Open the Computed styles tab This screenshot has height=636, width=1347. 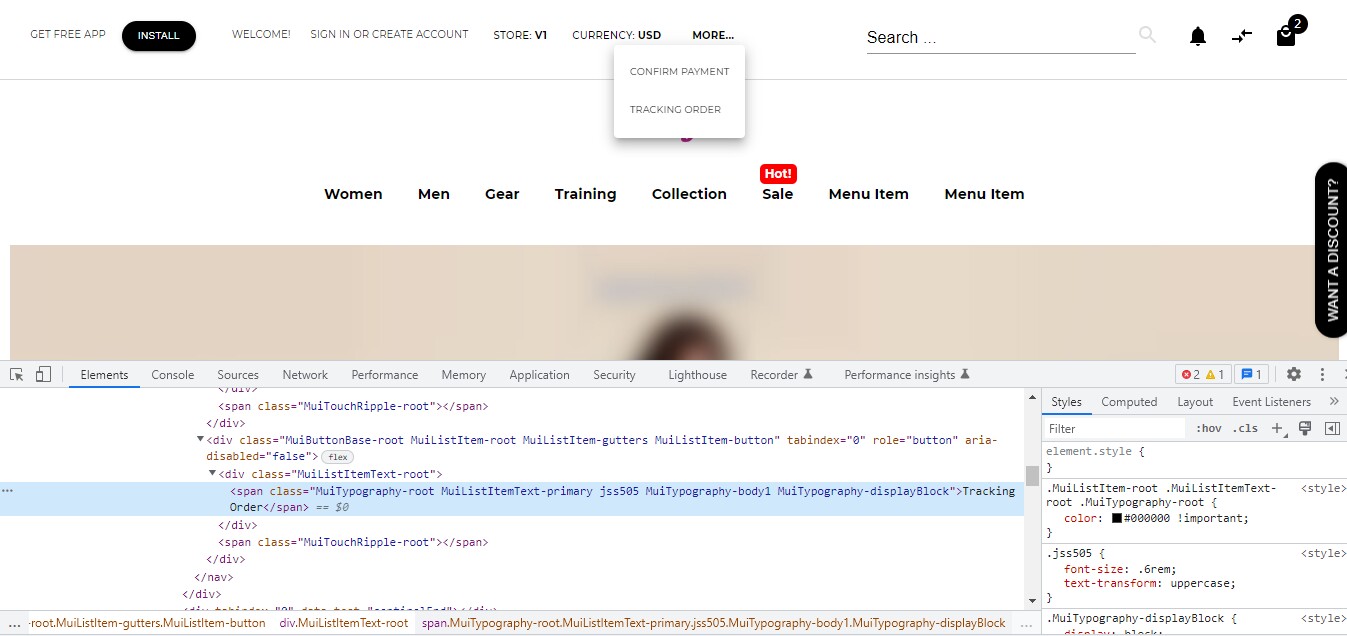point(1128,401)
